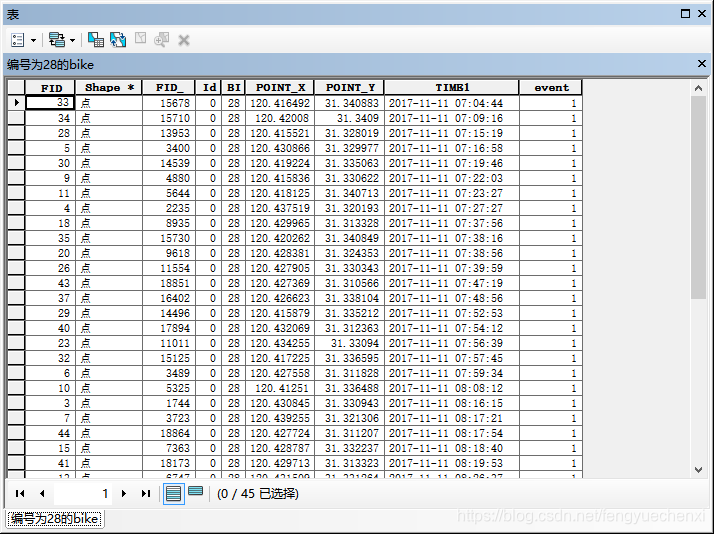Screen dimensions: 714x534
Task: Click the selected count text 0 / 45
Action: tap(257, 493)
